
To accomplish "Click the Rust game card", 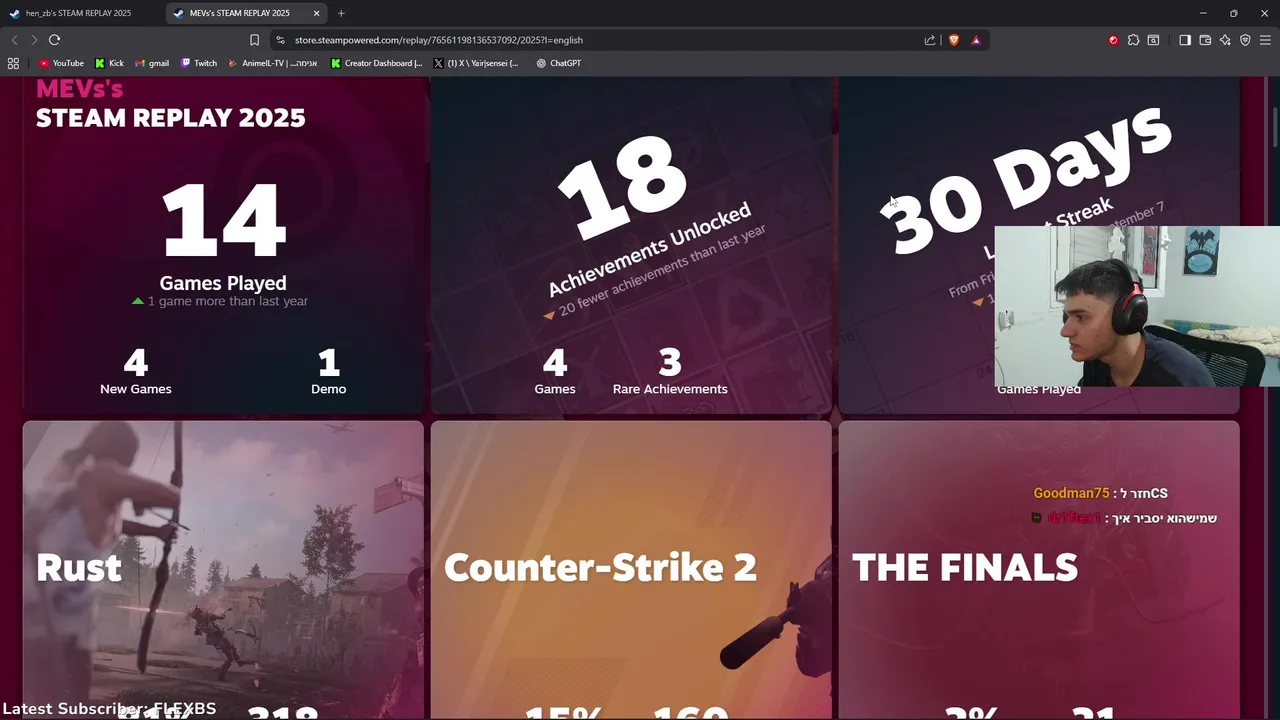I will 223,569.
